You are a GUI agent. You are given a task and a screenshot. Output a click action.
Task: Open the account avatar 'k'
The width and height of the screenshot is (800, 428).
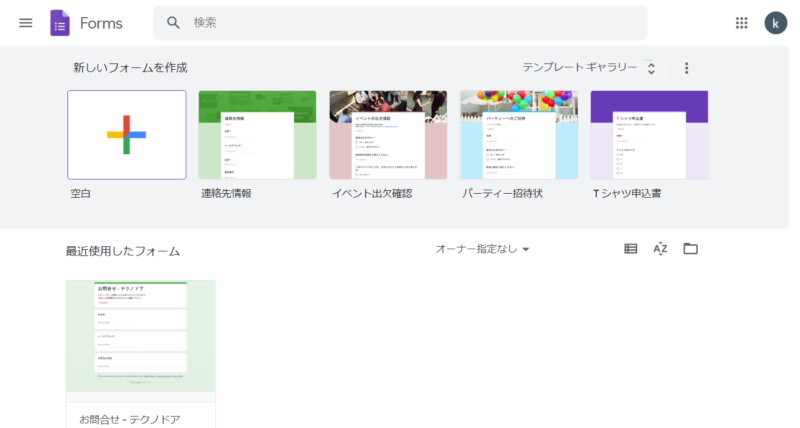pos(775,23)
